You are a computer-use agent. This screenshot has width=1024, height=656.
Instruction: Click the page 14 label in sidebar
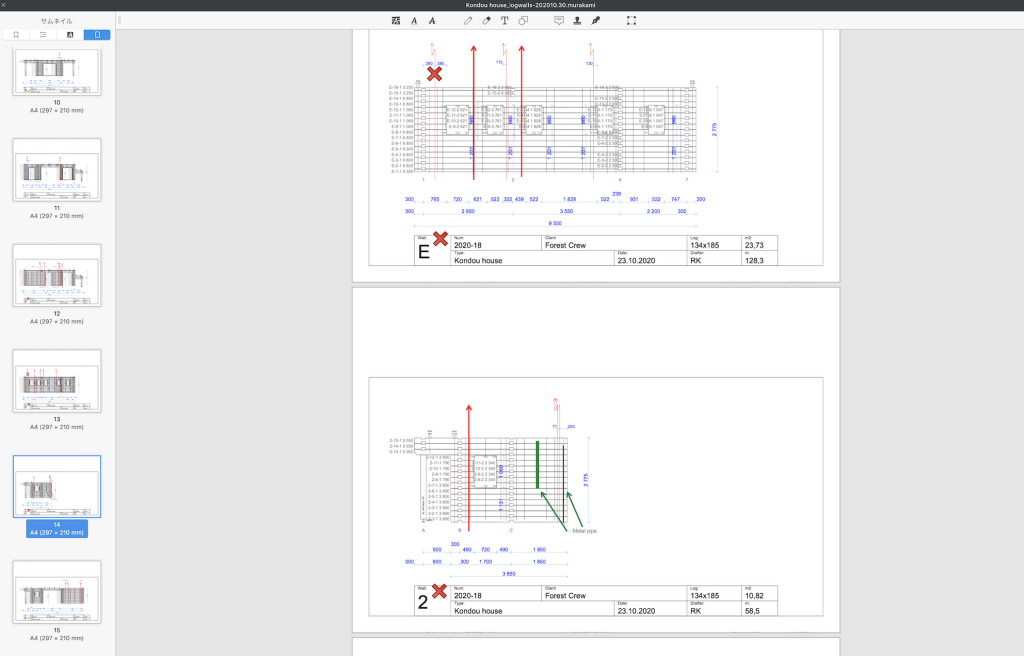click(x=57, y=529)
